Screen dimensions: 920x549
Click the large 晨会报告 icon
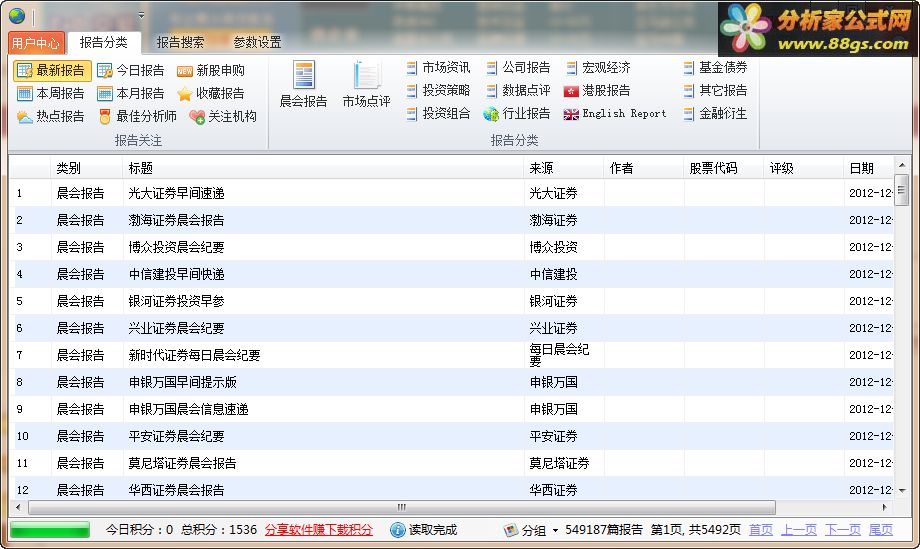[303, 84]
